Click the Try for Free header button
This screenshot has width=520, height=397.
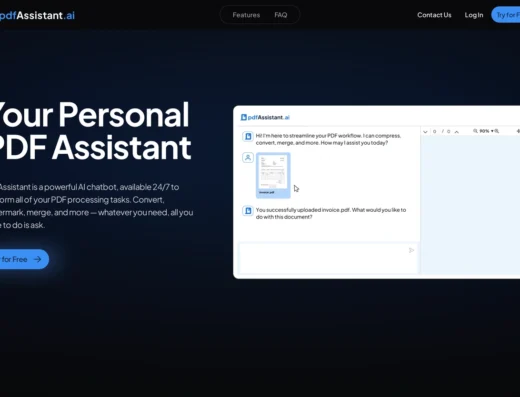[506, 15]
